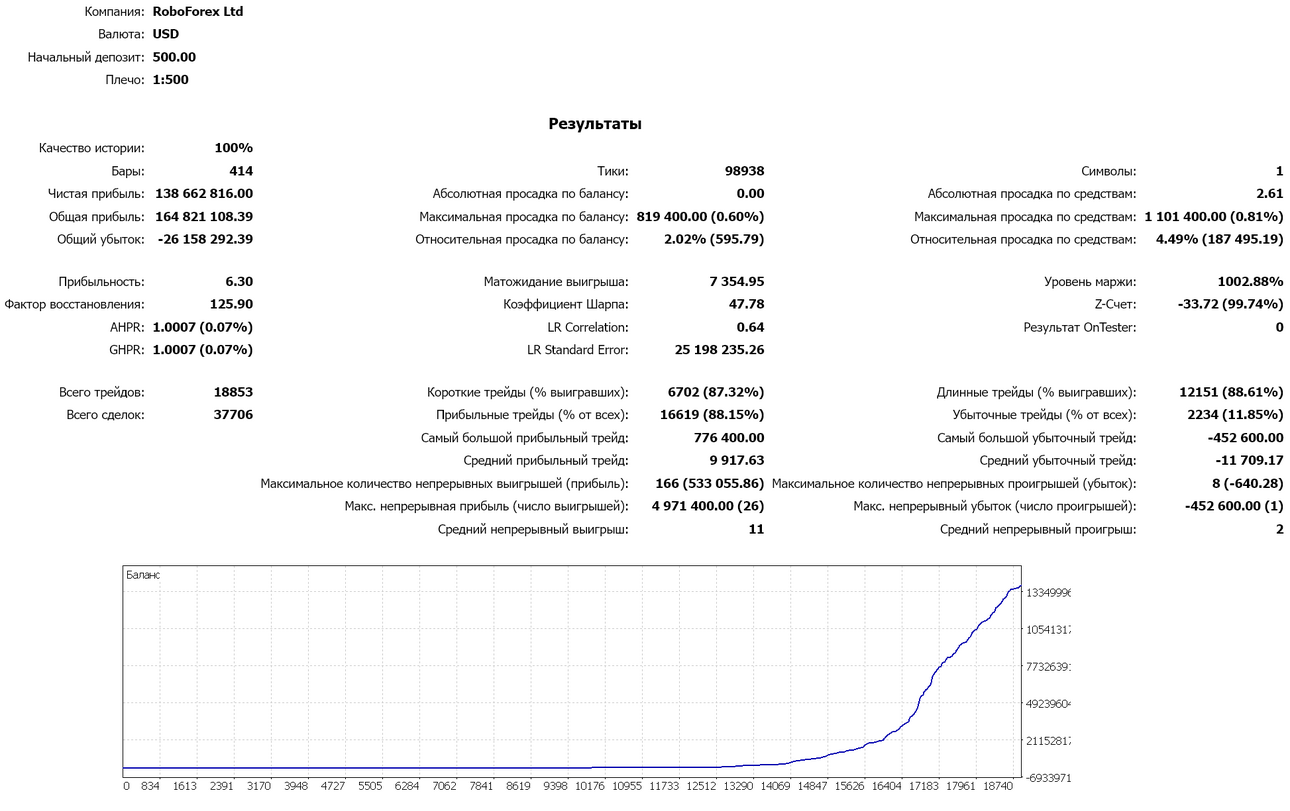The height and width of the screenshot is (811, 1290).
Task: Select Z-score value -33.72 (99.74%)
Action: (1231, 304)
